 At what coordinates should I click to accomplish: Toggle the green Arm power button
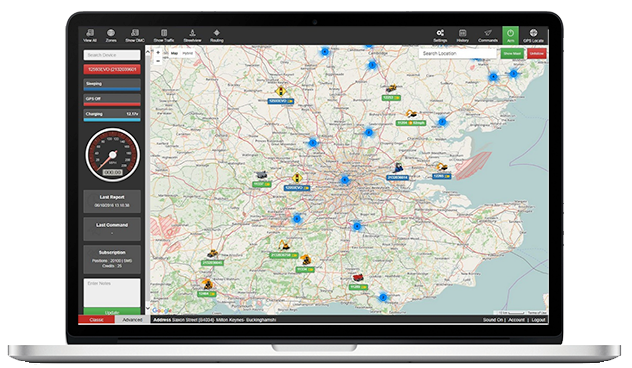click(x=510, y=35)
